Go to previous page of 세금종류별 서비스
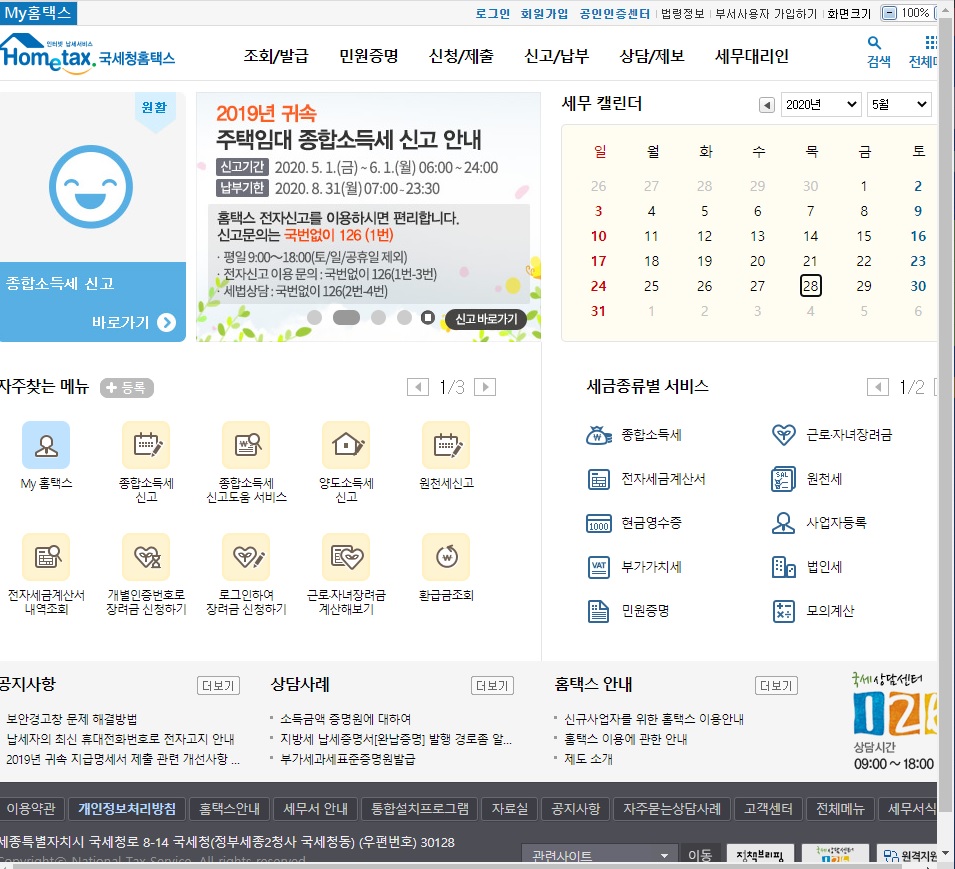 pos(878,387)
